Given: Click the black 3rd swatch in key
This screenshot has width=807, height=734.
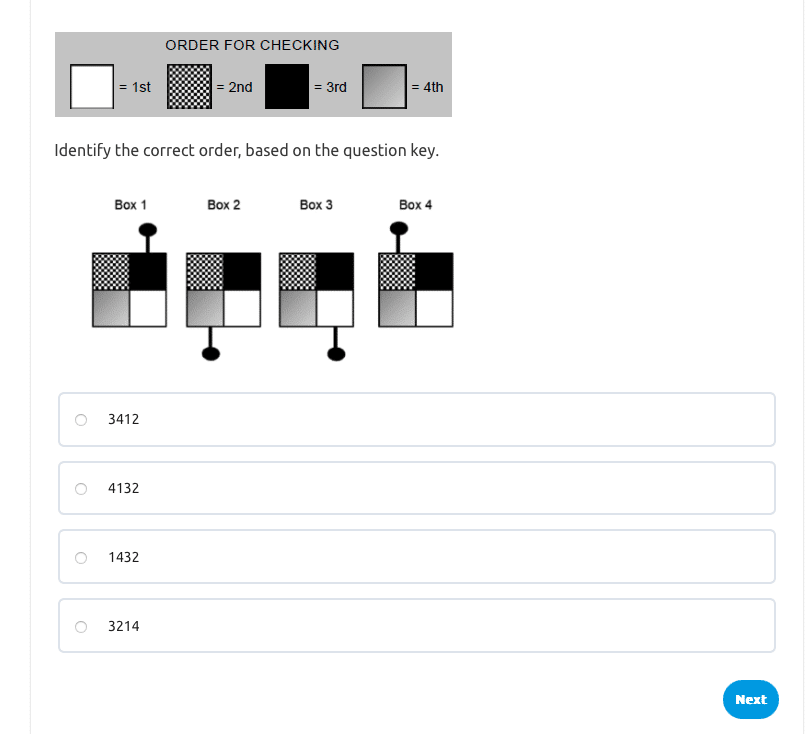Looking at the screenshot, I should point(287,87).
